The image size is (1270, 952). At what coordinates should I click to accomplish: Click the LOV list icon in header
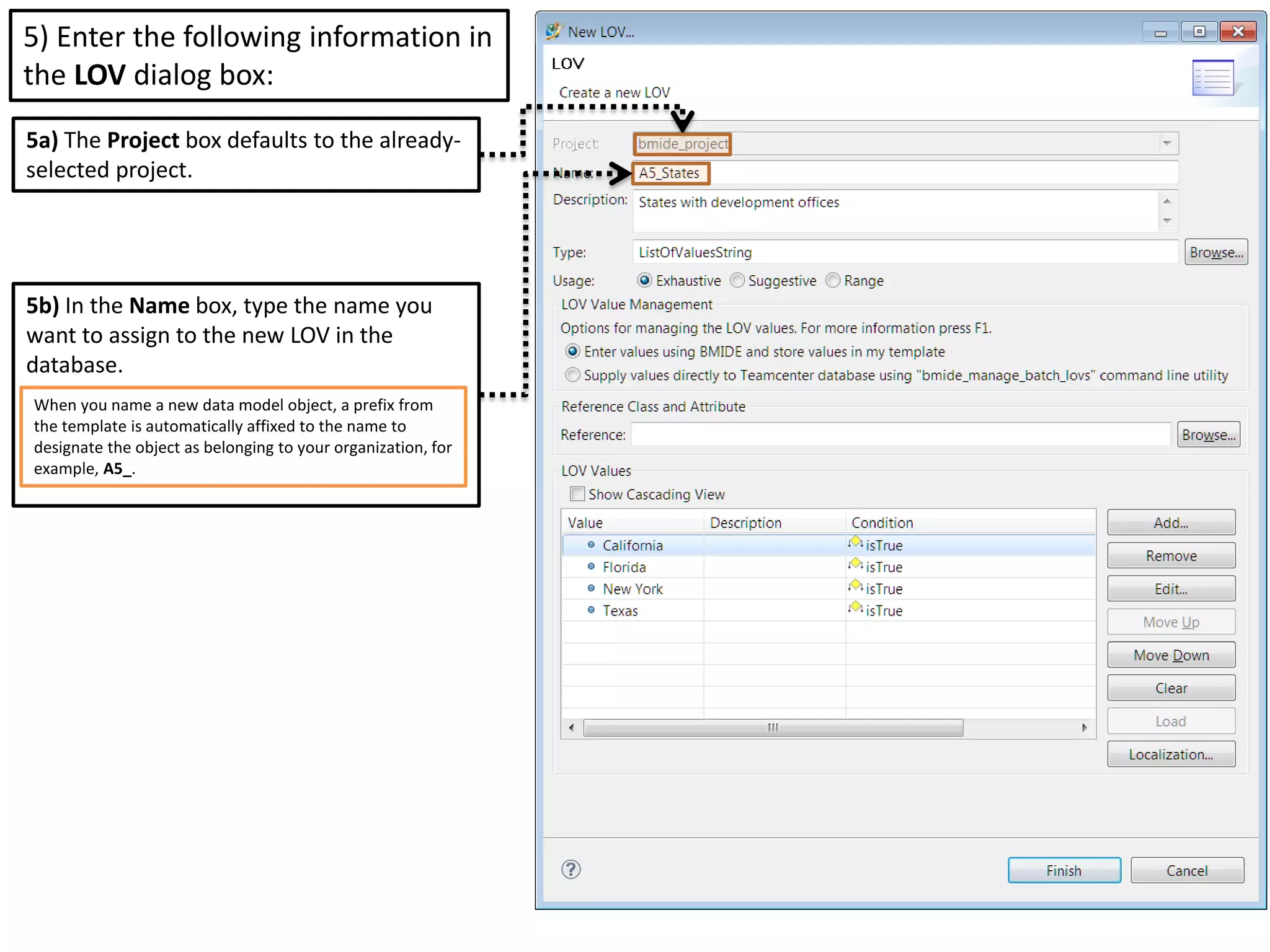pos(1212,78)
